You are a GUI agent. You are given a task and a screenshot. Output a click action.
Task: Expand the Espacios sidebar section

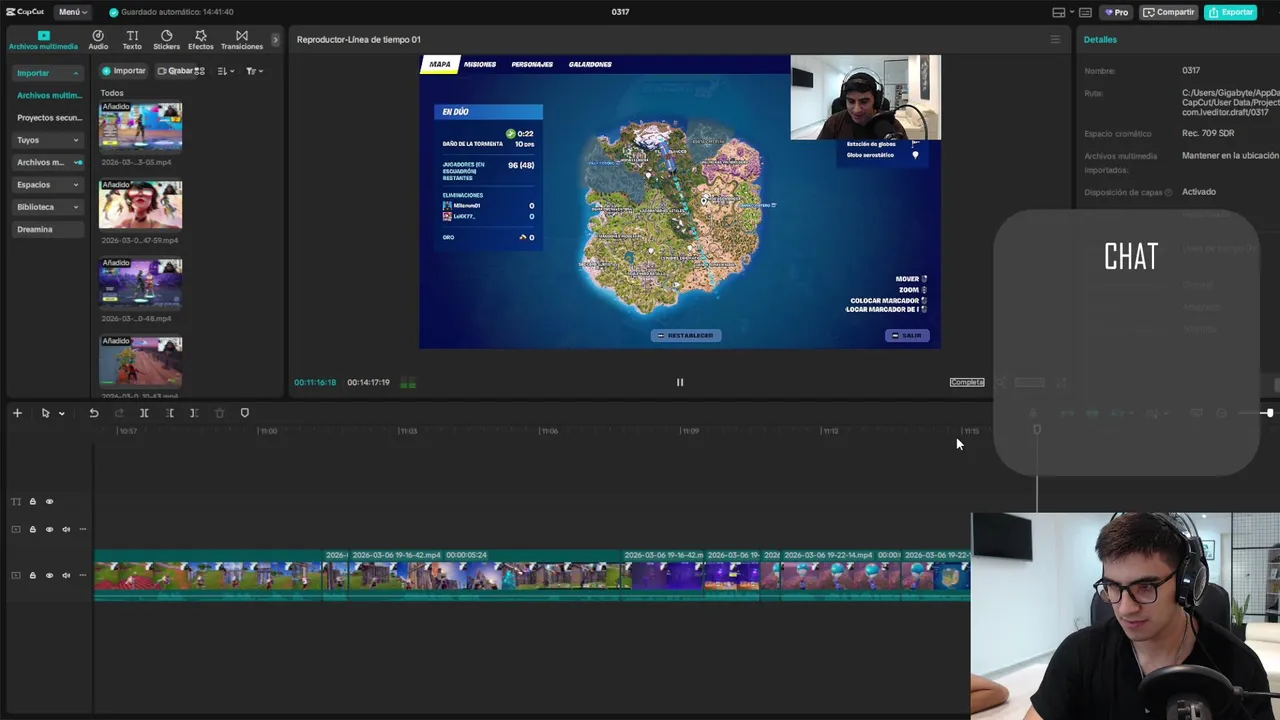pyautogui.click(x=48, y=185)
